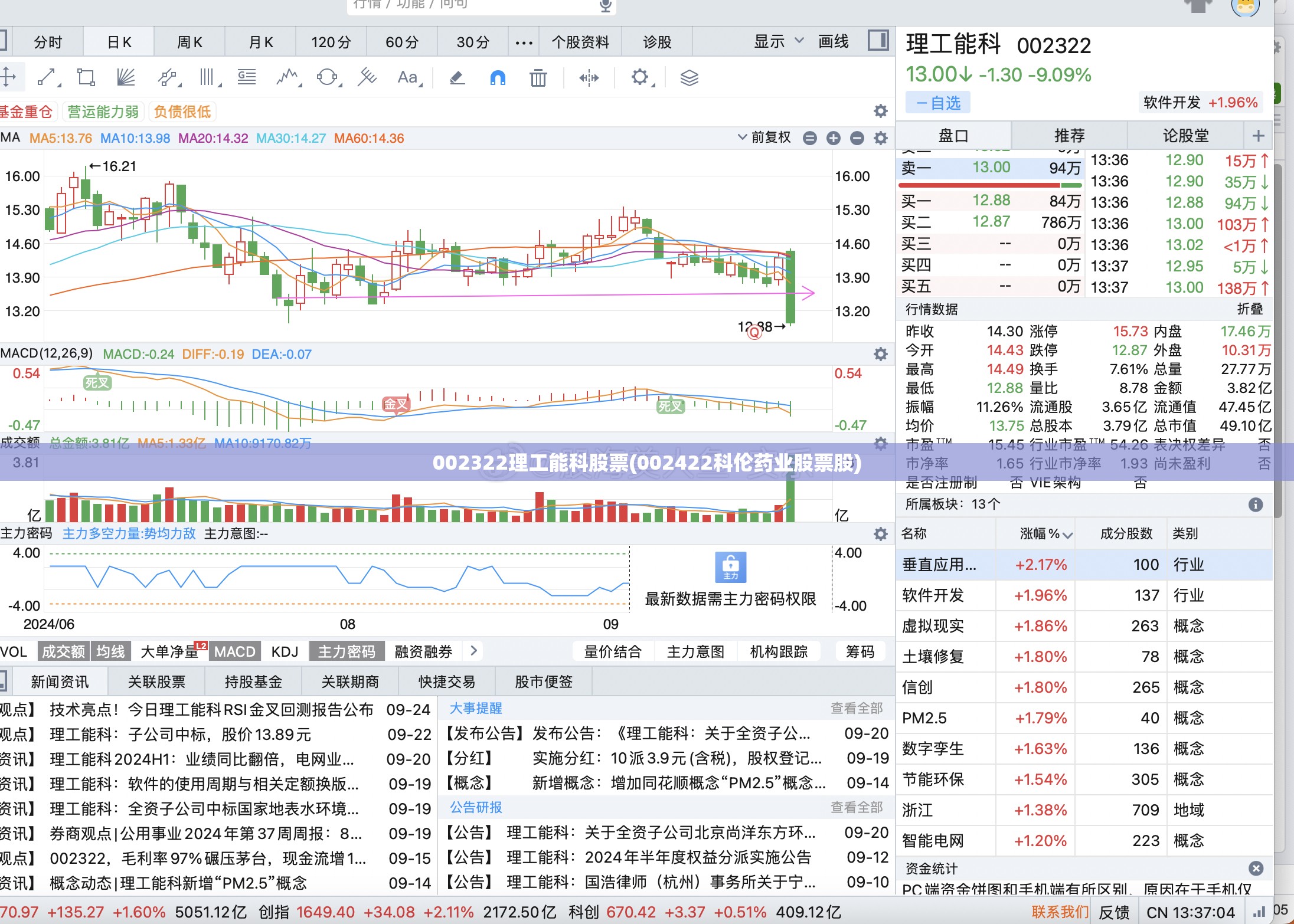Select the eraser tool in drawing toolbar
1294x924 pixels.
click(x=457, y=77)
